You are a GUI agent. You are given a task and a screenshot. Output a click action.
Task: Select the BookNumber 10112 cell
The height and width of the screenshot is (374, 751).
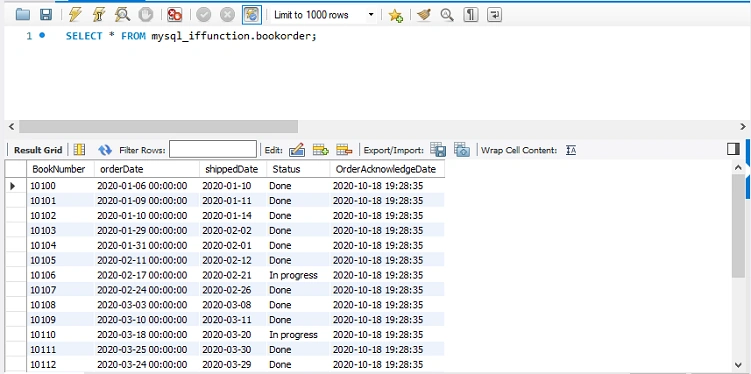coord(60,364)
